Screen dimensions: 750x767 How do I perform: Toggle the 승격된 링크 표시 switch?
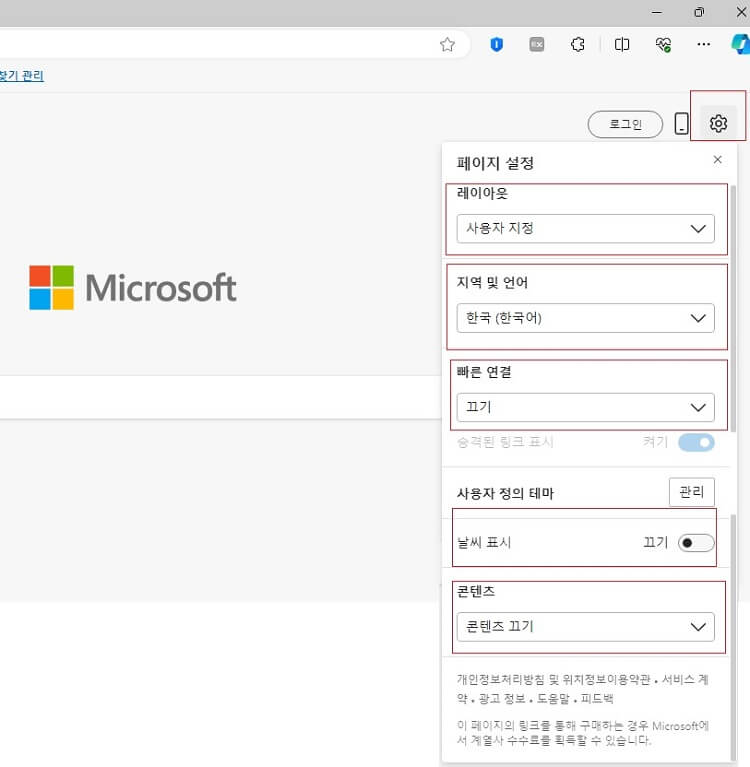696,443
